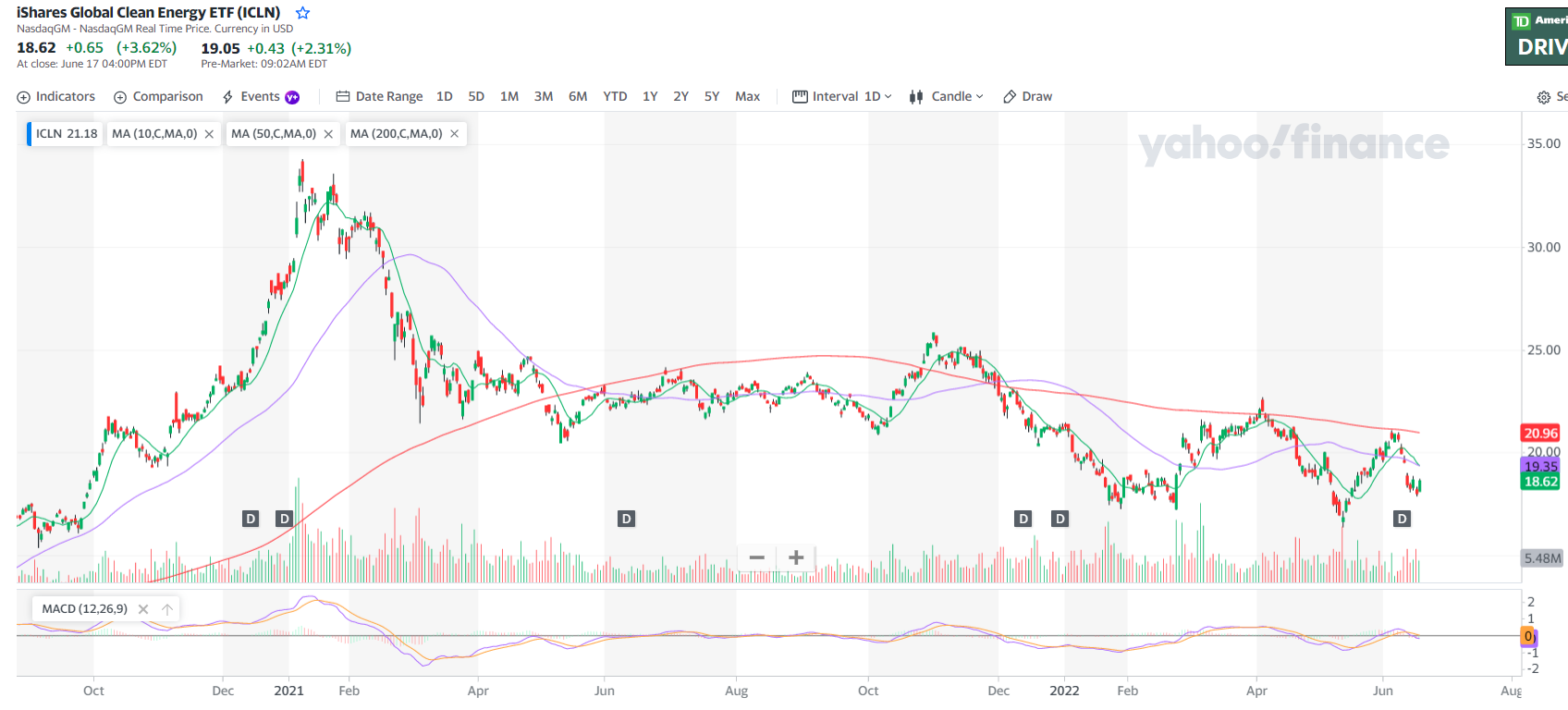Zoom out chart with minus button
This screenshot has width=1568, height=710.
point(756,557)
